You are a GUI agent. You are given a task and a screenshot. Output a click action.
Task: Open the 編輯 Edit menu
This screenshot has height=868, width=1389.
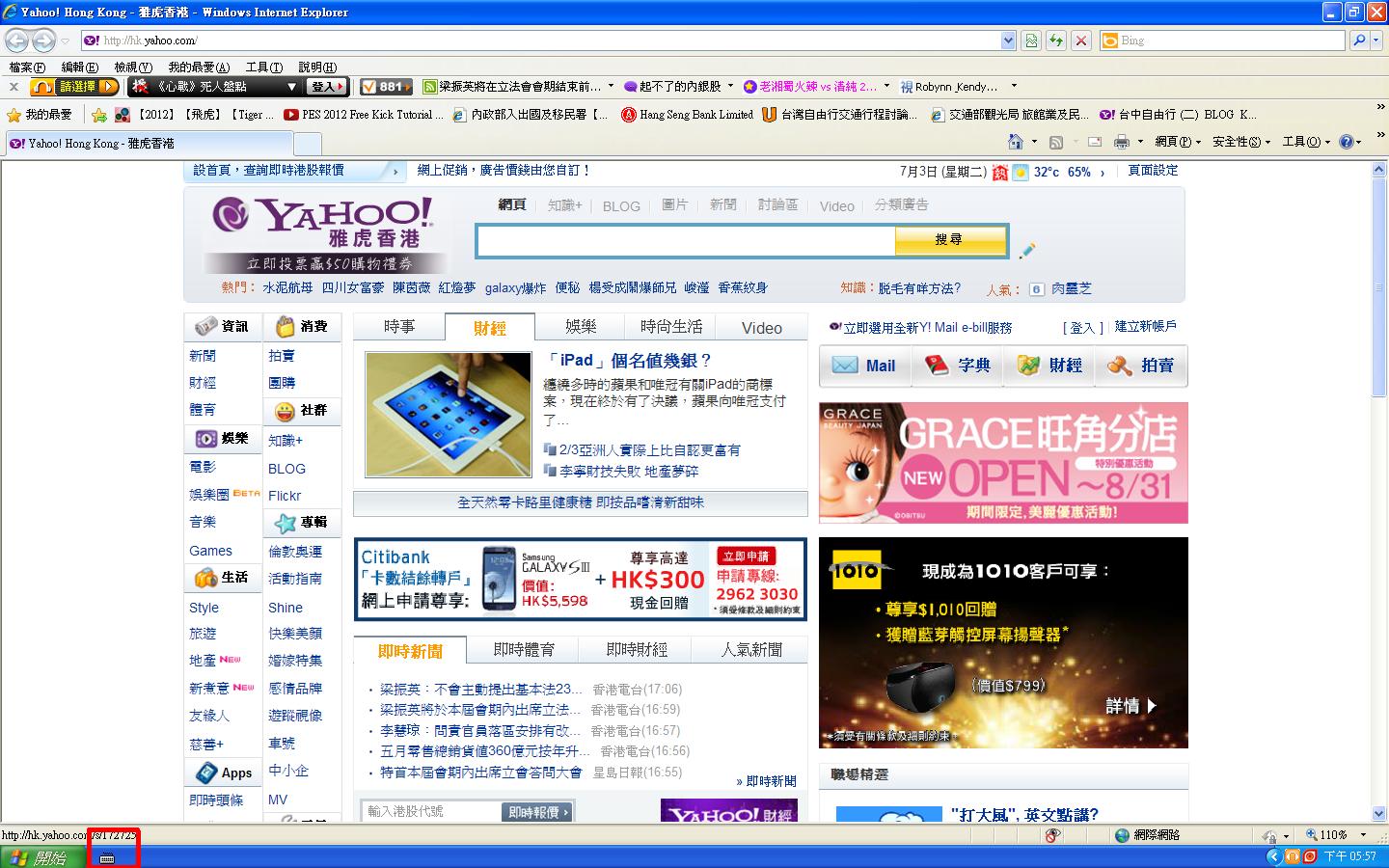coord(79,68)
